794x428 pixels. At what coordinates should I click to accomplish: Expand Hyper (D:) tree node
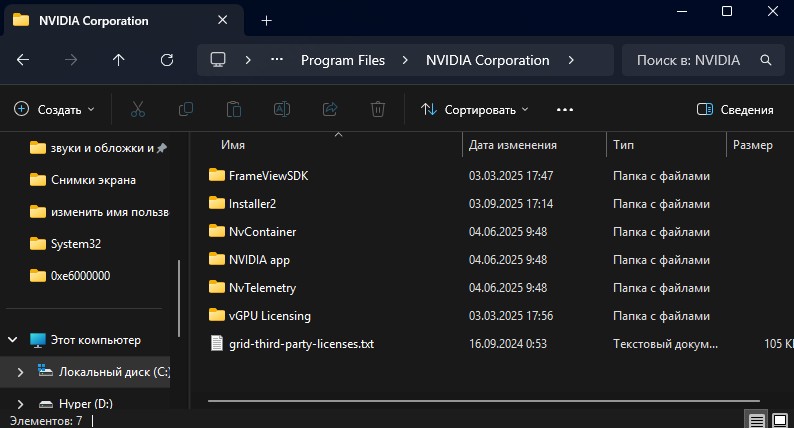coord(20,404)
